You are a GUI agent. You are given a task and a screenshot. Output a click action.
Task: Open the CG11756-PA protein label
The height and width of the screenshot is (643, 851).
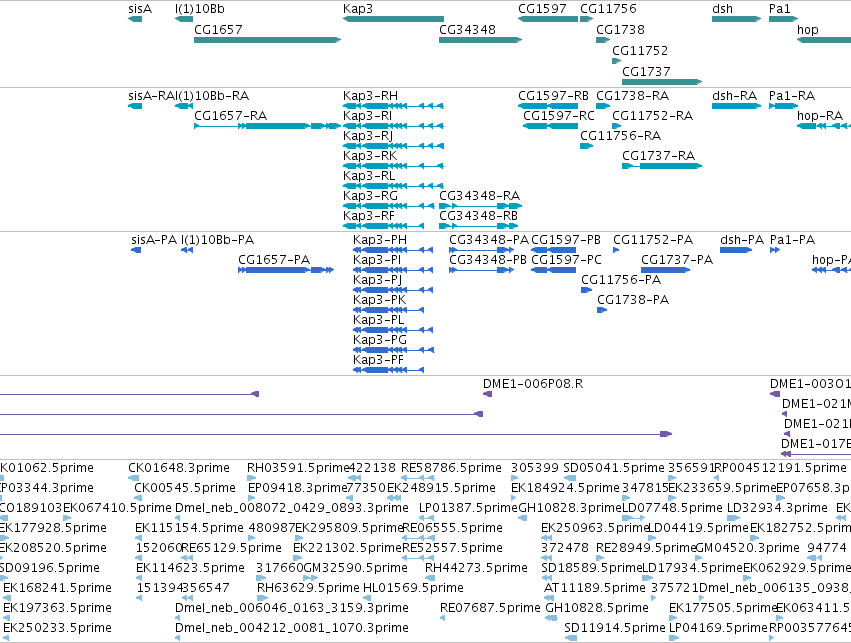(621, 280)
